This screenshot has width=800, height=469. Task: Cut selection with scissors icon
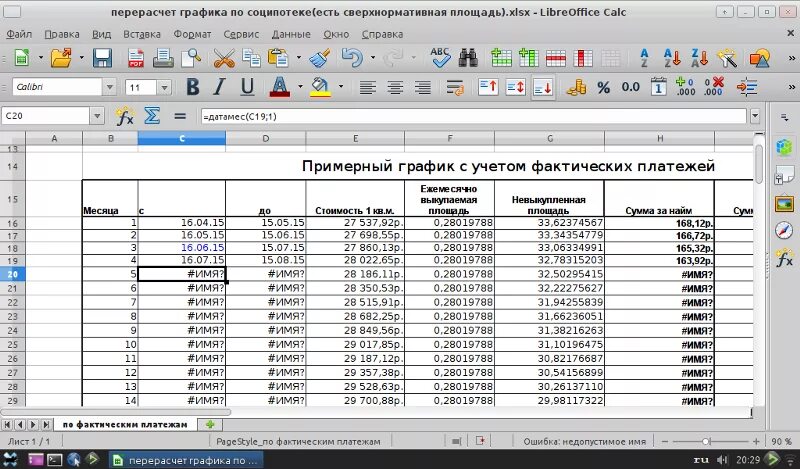224,58
